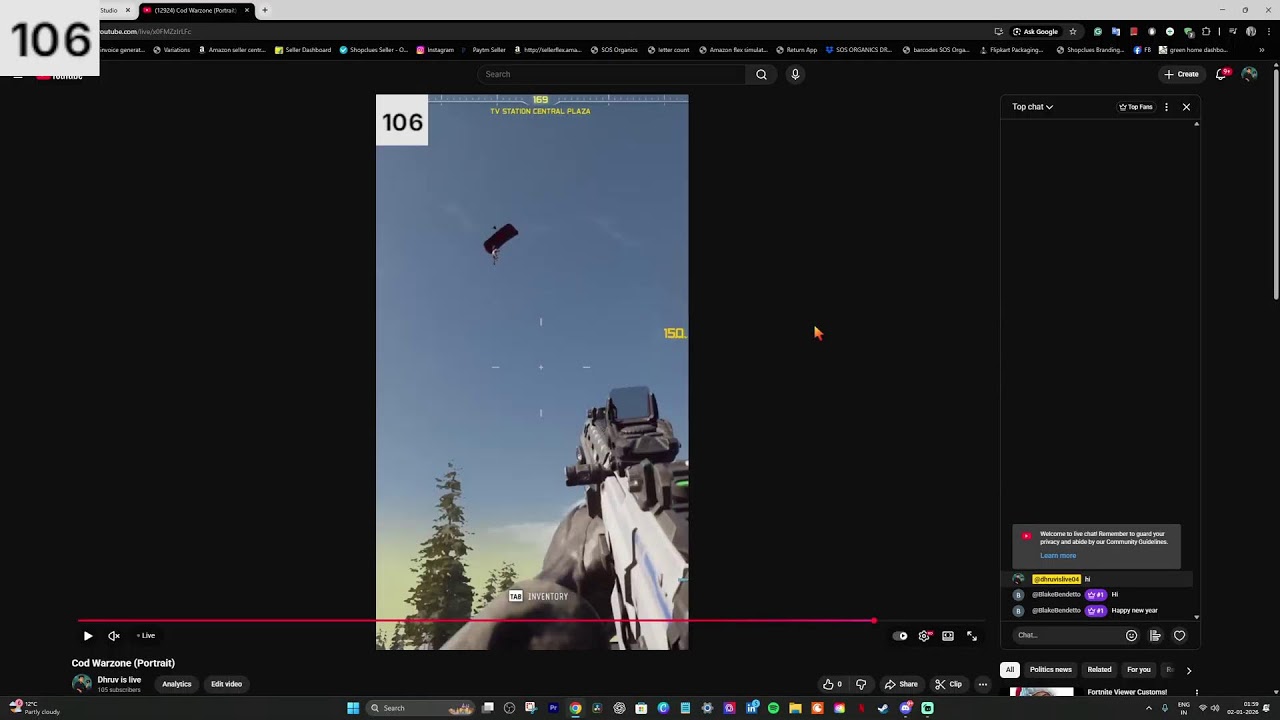Switch to Cod Warzone browser tab
Viewport: 1280px width, 720px height.
(194, 10)
